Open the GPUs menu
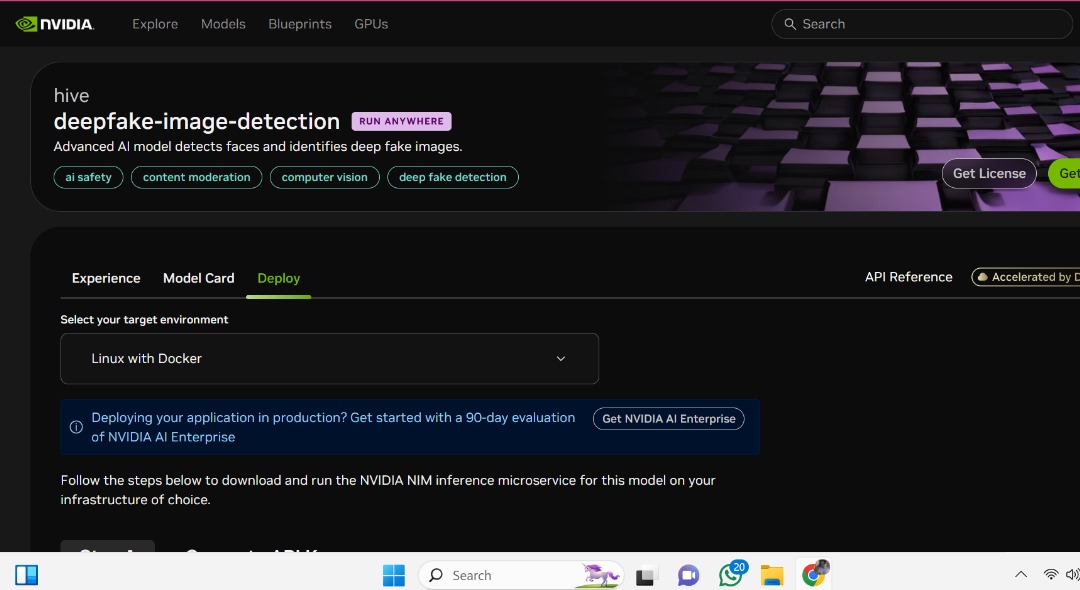The width and height of the screenshot is (1080, 590). click(371, 24)
